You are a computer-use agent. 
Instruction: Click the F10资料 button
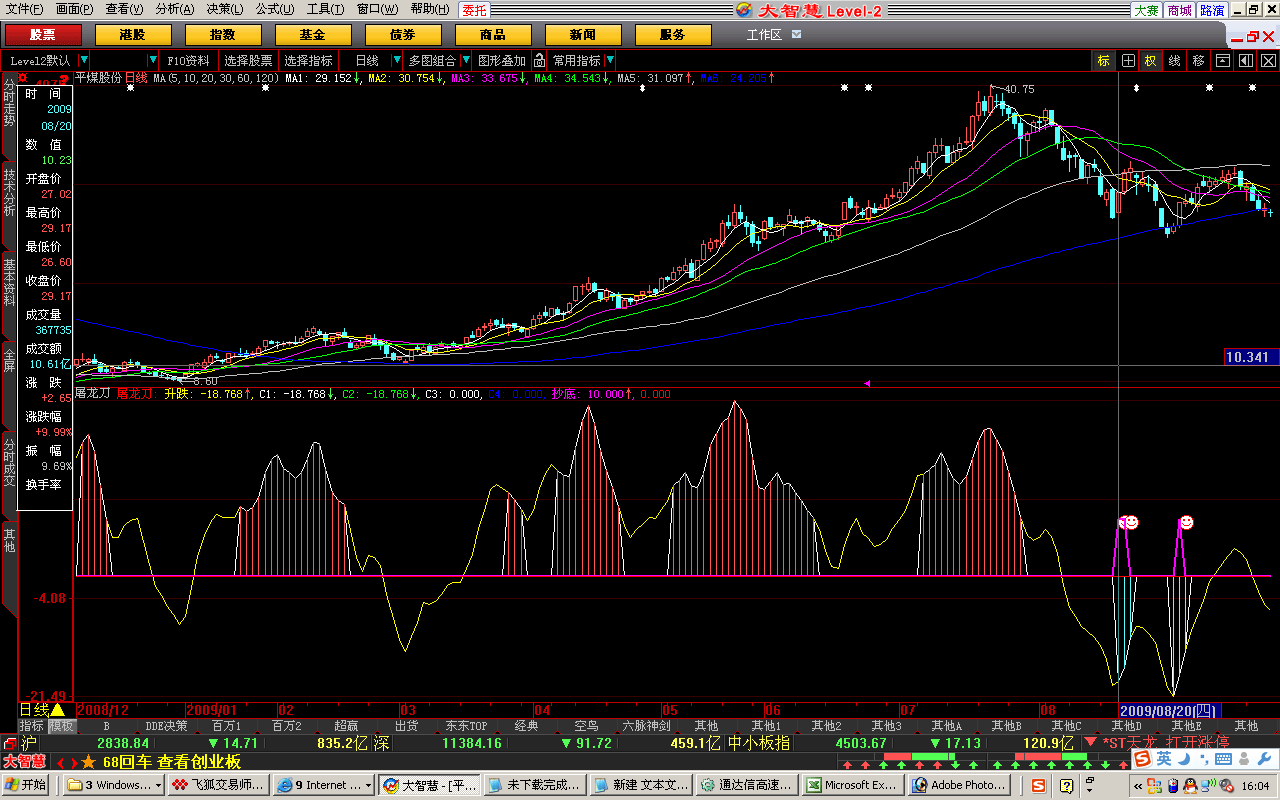(x=188, y=61)
